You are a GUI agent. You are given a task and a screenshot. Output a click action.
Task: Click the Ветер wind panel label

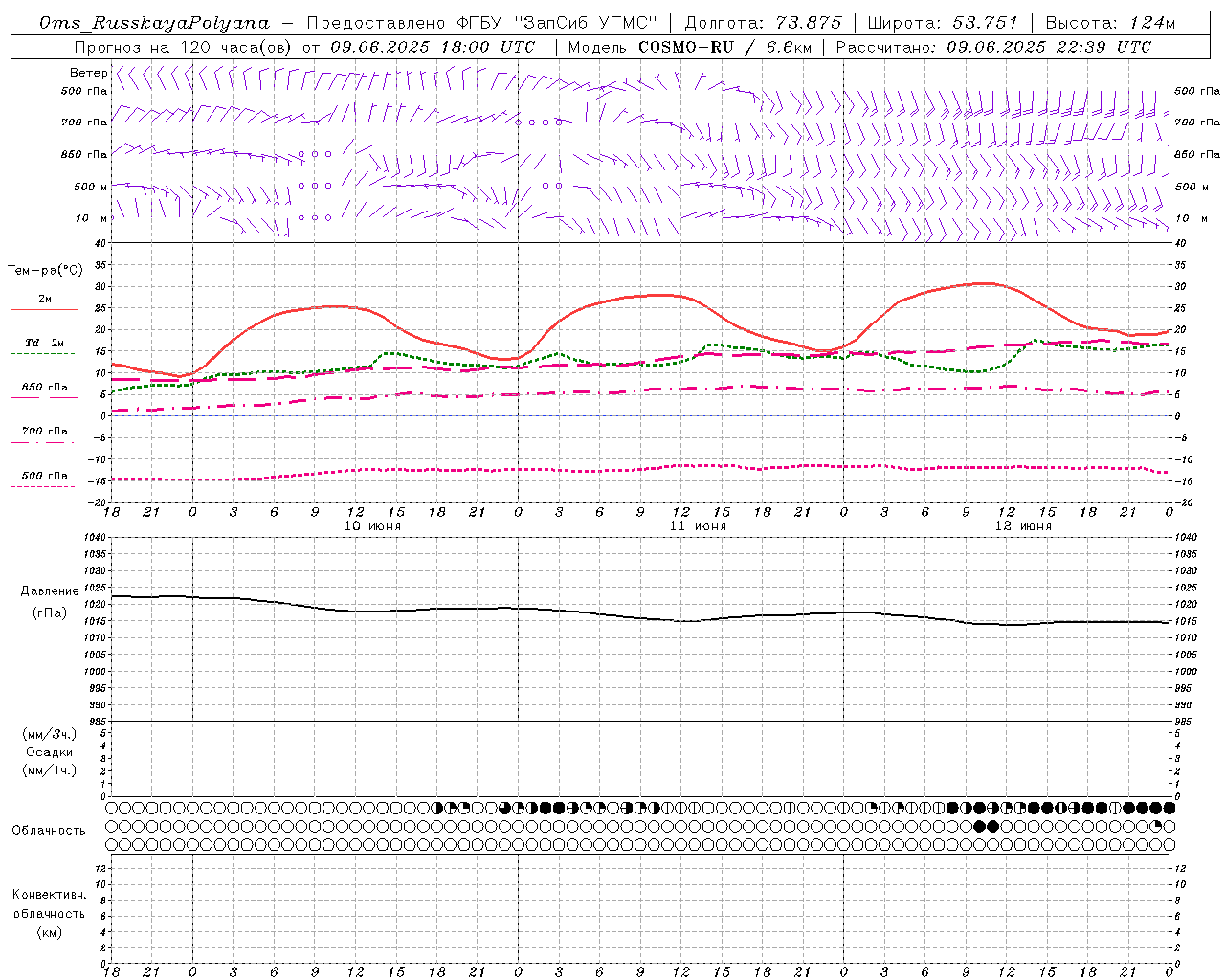88,73
